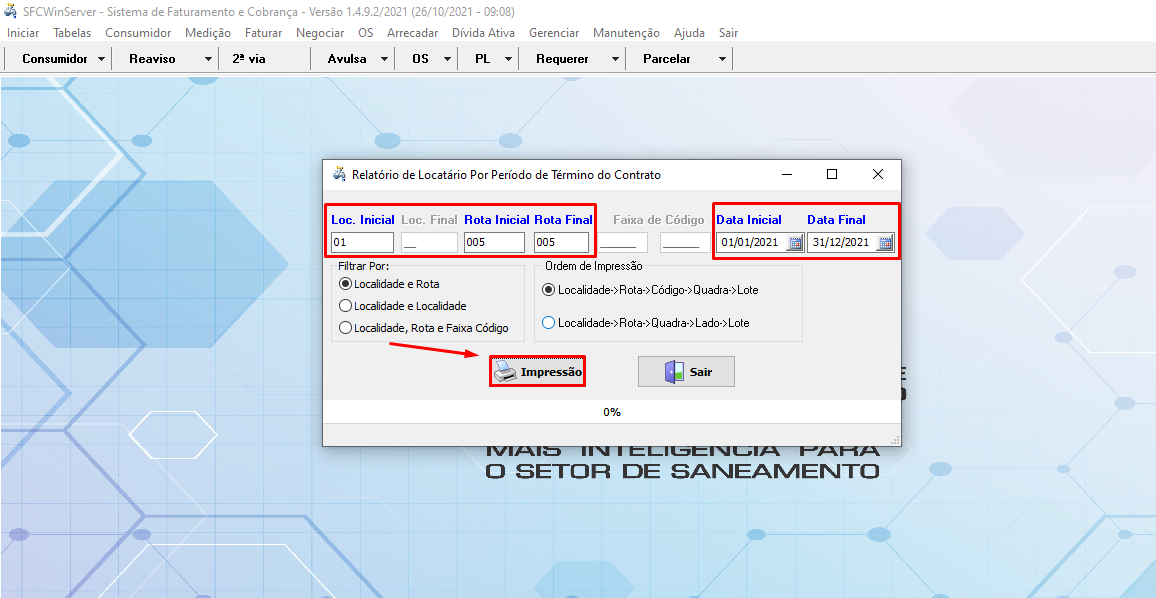The image size is (1156, 598).
Task: Open calendar picker for Data Final
Action: pos(885,243)
